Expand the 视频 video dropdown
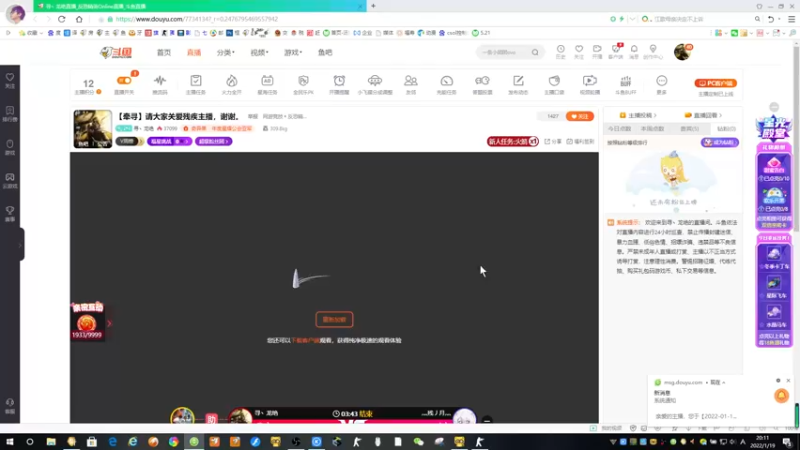The image size is (800, 450). point(259,53)
